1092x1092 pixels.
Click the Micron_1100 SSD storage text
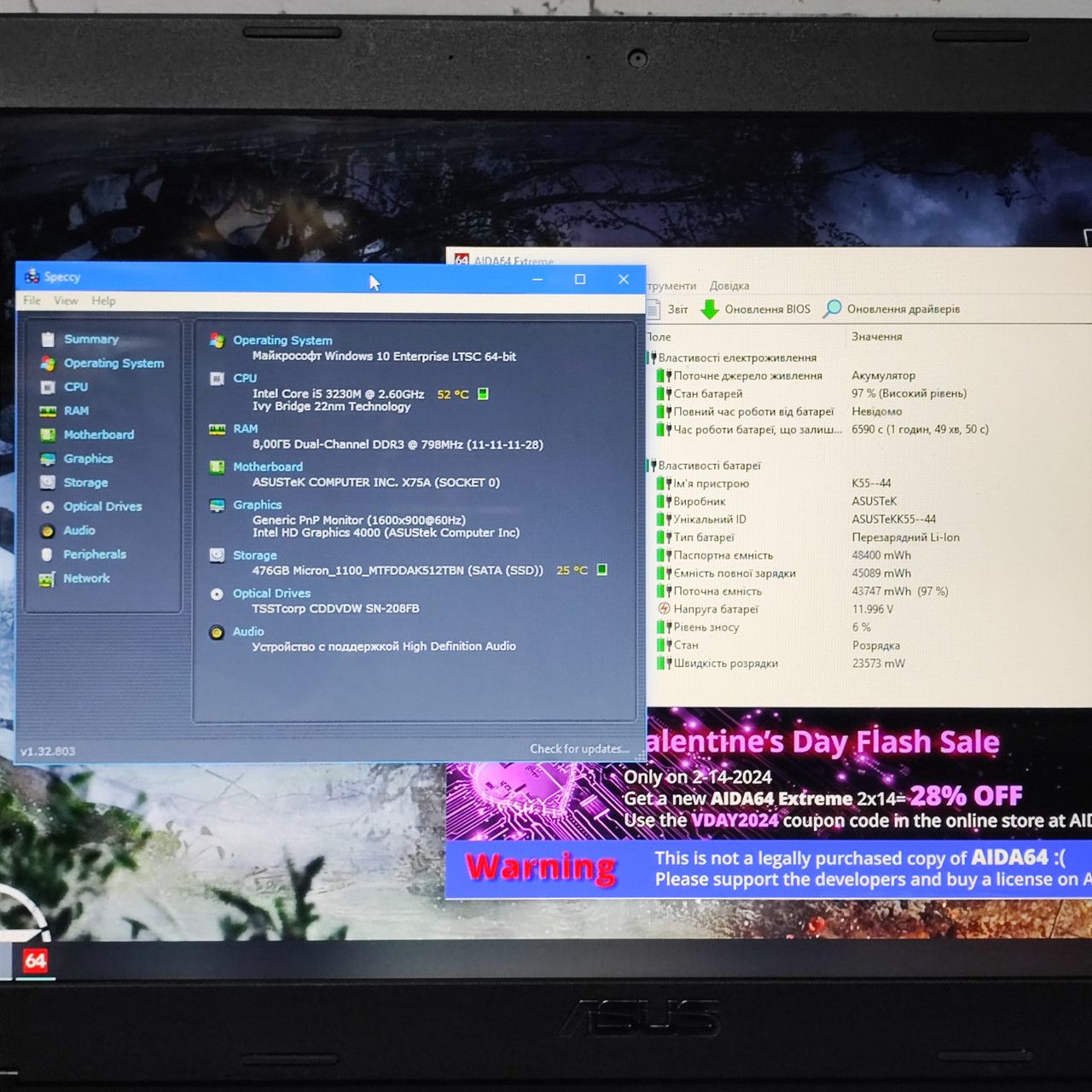pos(398,571)
